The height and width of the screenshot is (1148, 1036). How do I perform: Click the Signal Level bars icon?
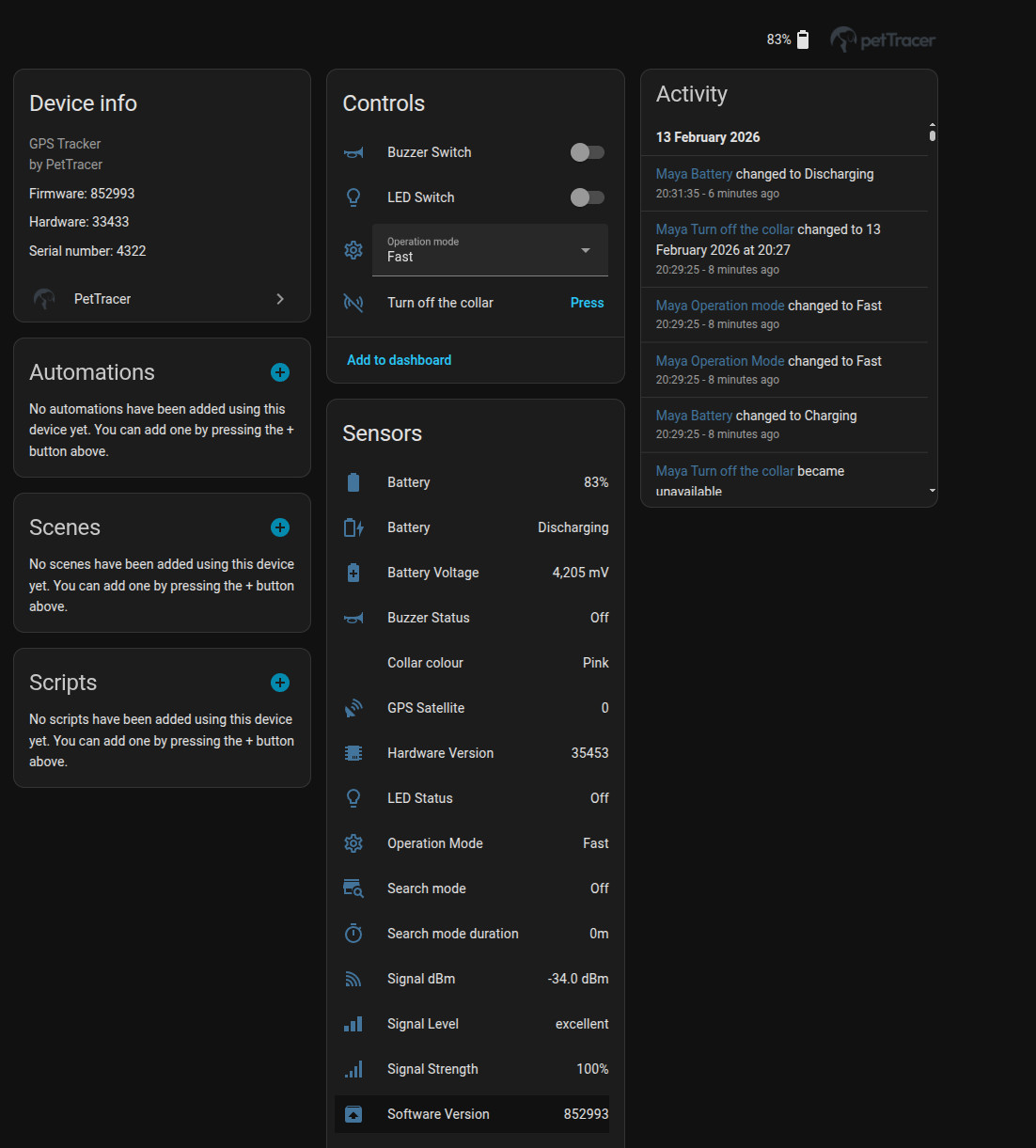tap(353, 1024)
